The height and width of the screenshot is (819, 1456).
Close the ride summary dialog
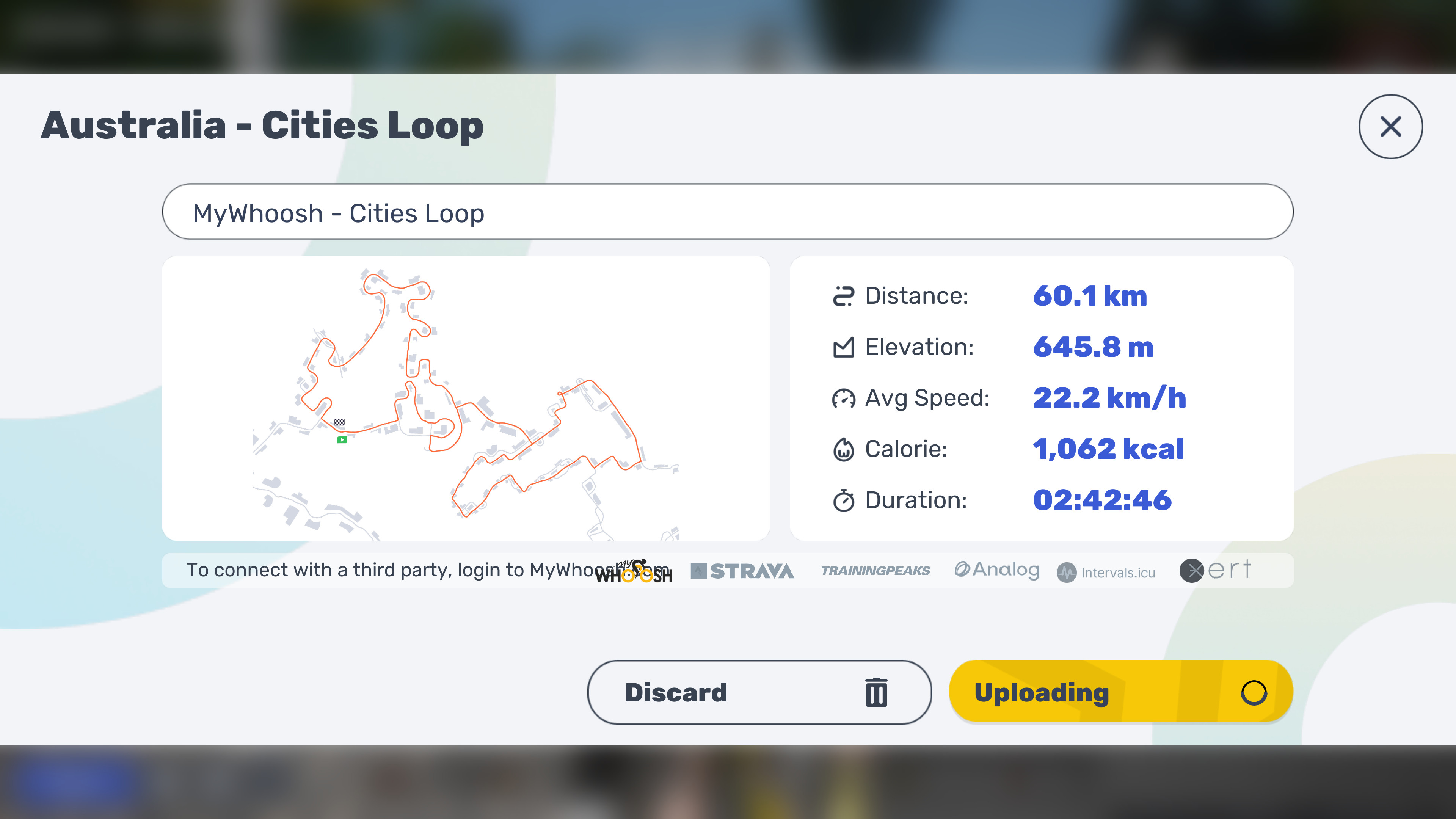click(1390, 126)
